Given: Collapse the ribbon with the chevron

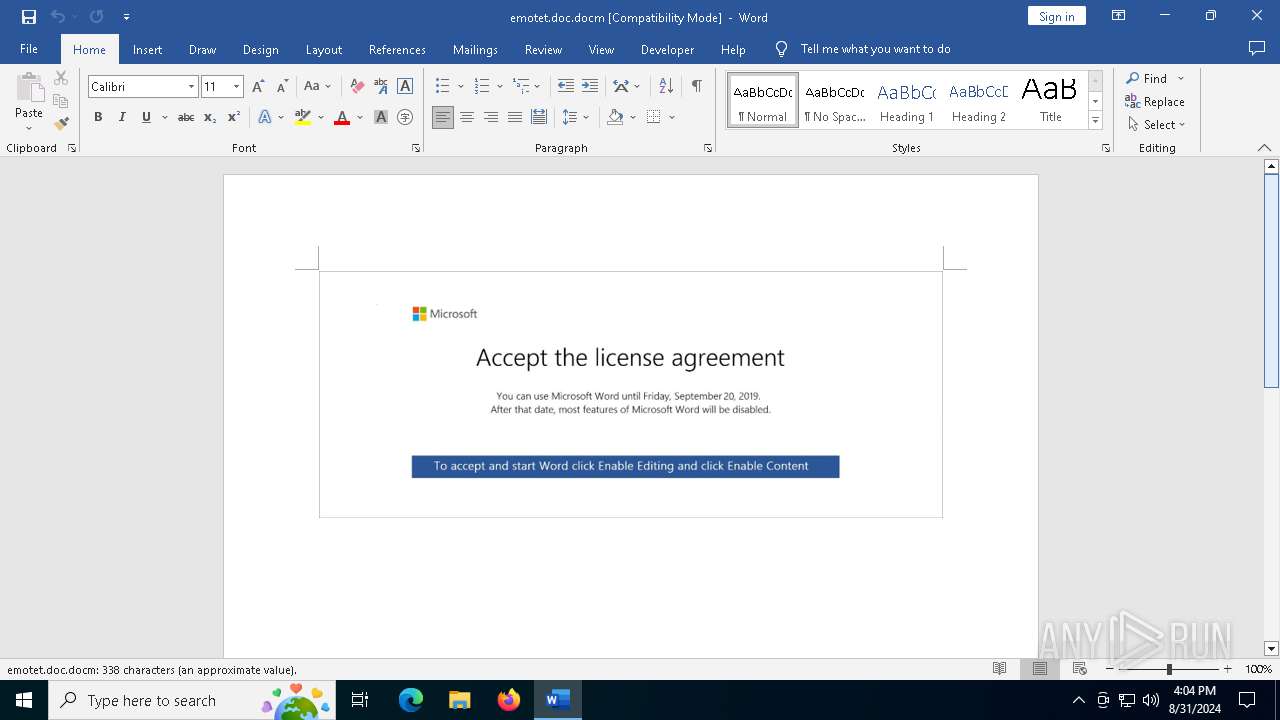Looking at the screenshot, I should coord(1264,148).
